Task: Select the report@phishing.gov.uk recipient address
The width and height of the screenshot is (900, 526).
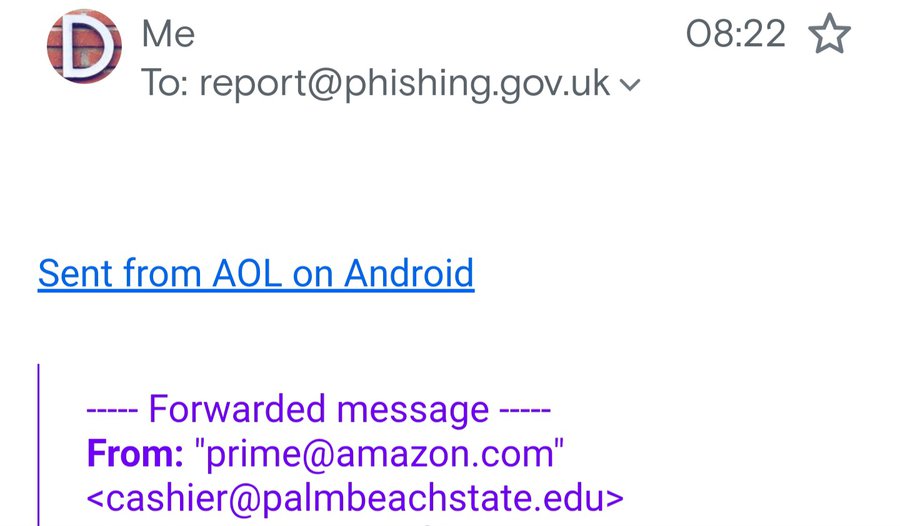Action: click(404, 84)
